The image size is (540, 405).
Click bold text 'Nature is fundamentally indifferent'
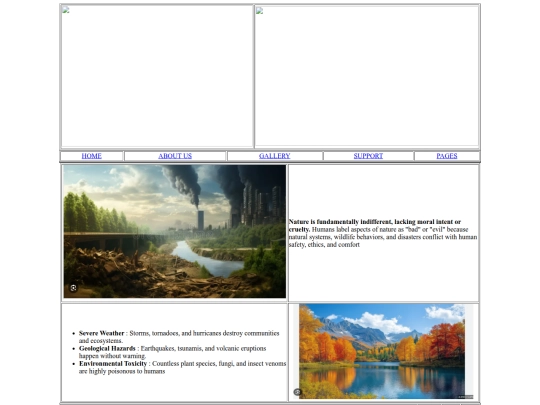pos(340,222)
